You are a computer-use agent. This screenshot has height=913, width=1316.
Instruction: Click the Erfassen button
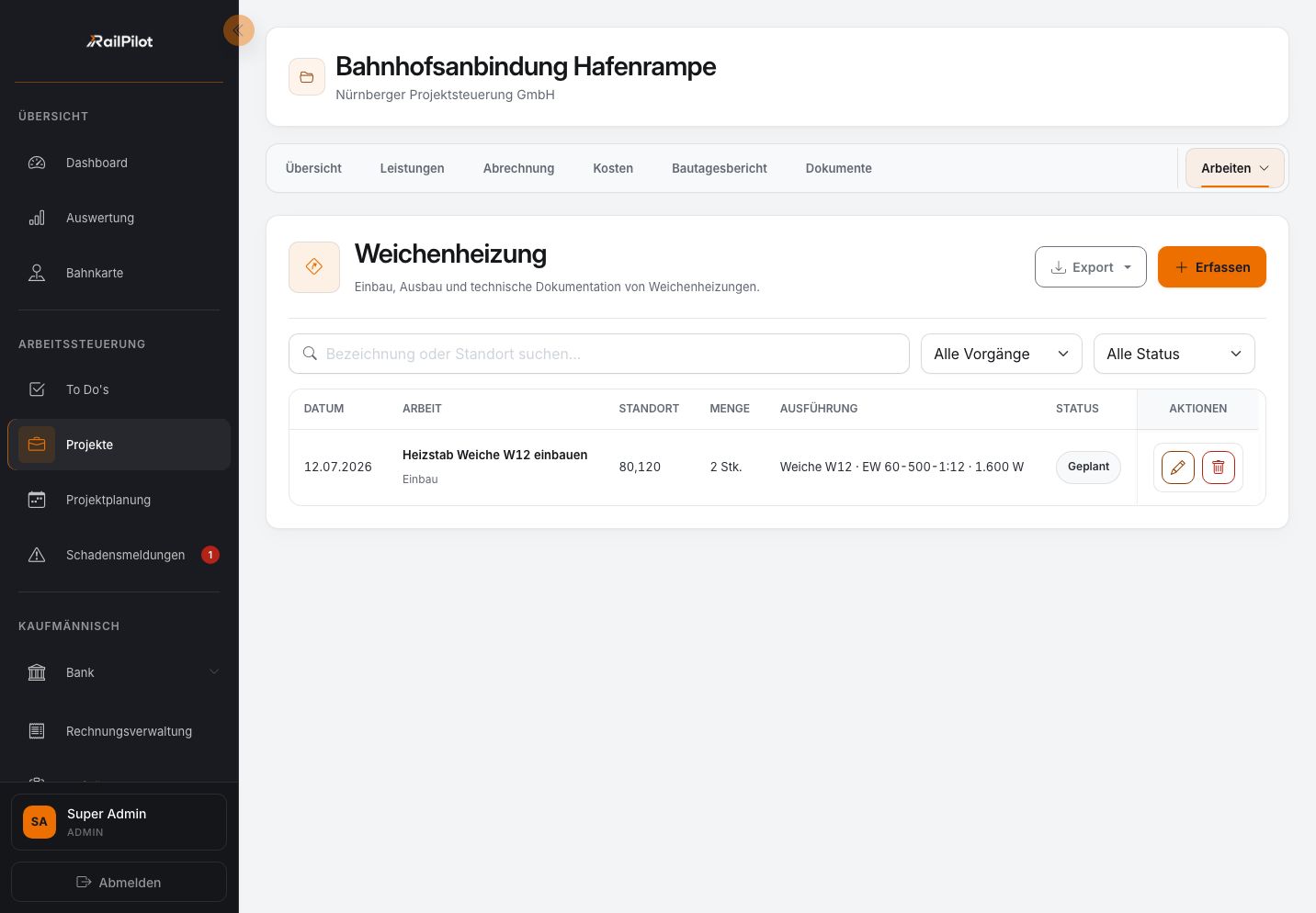pos(1212,267)
